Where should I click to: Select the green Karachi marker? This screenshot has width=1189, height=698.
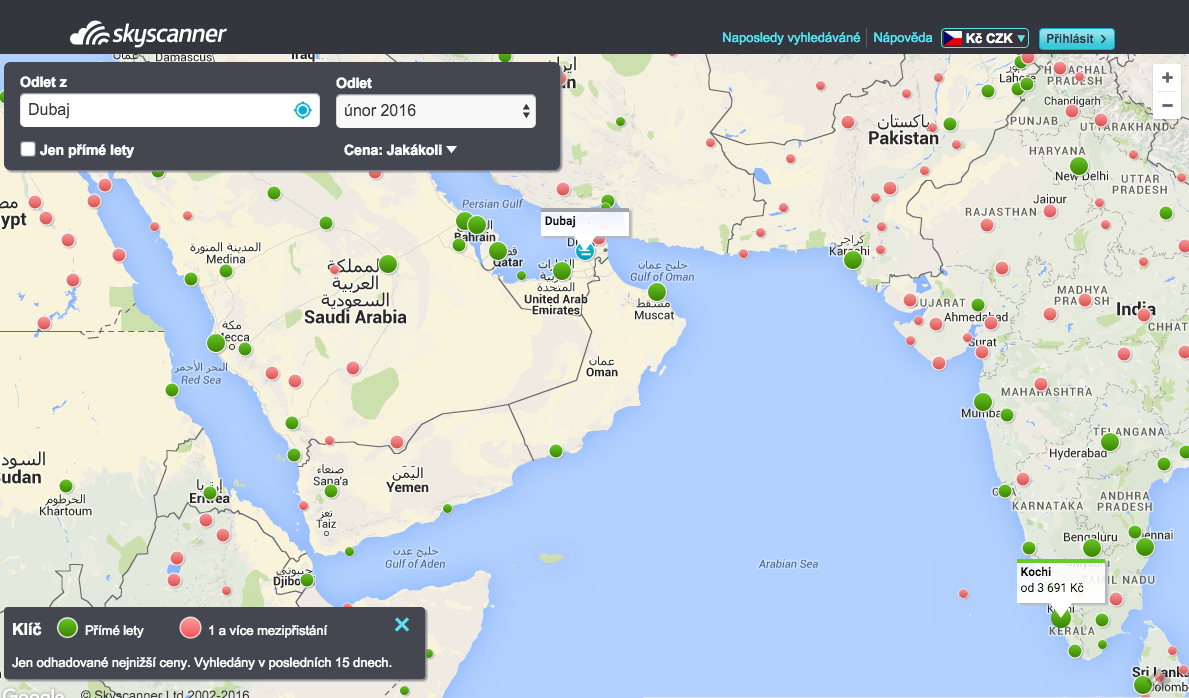pos(853,260)
